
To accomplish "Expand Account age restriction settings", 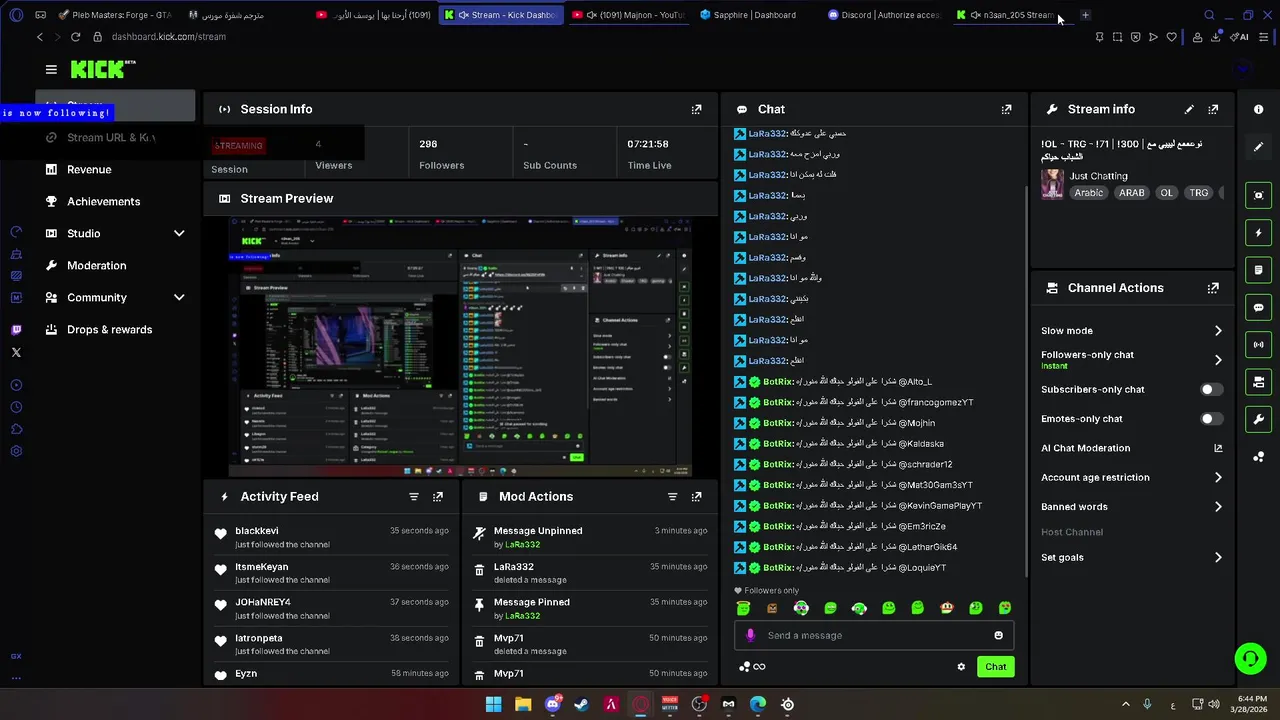I will (1218, 478).
